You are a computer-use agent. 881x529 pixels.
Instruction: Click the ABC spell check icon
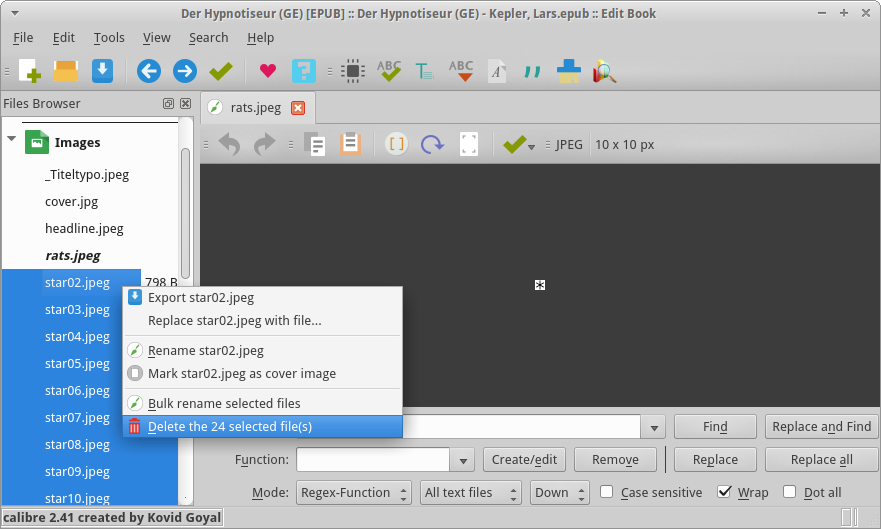[389, 71]
